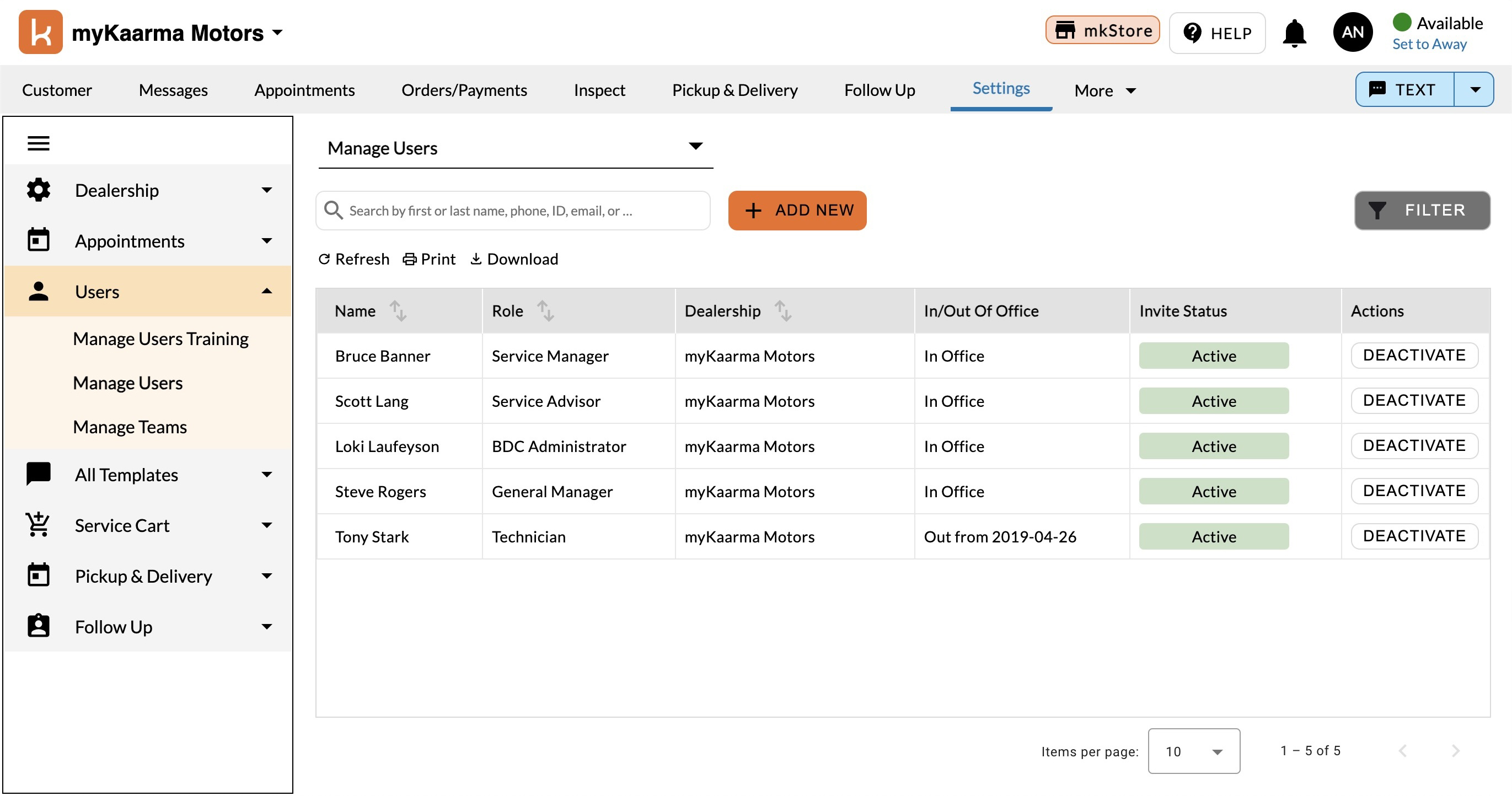
Task: Collapse the Users sidebar section
Action: pyautogui.click(x=266, y=291)
